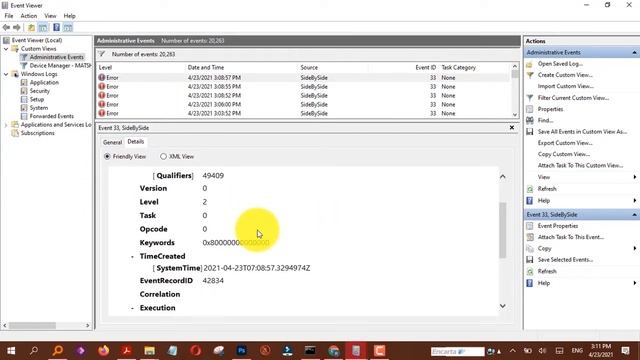
Task: Open Photoshop from the taskbar
Action: coord(242,351)
